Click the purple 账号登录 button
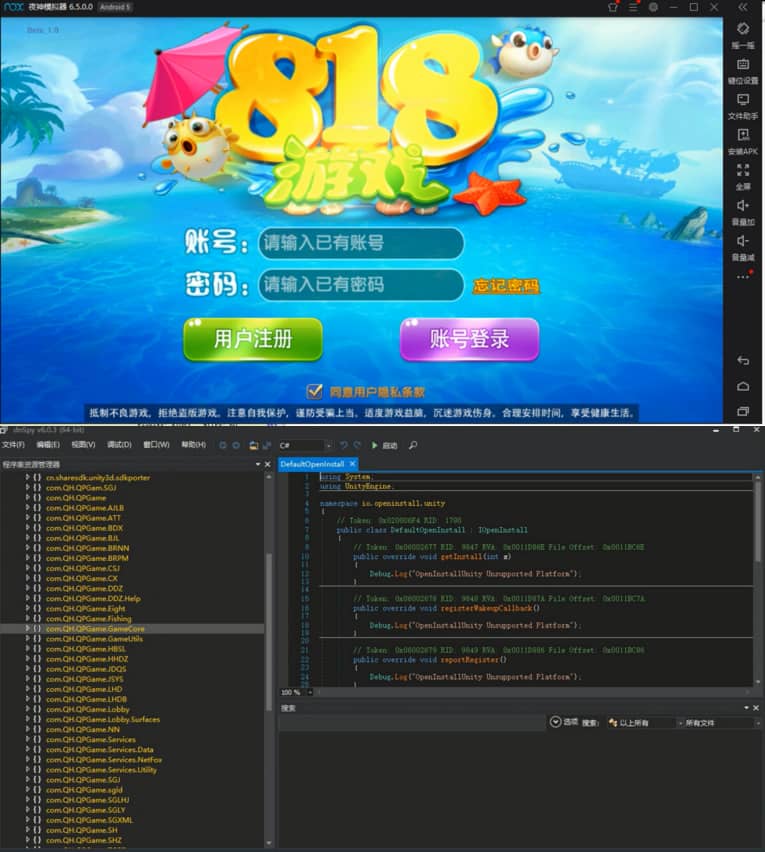Viewport: 765px width, 852px height. click(469, 339)
